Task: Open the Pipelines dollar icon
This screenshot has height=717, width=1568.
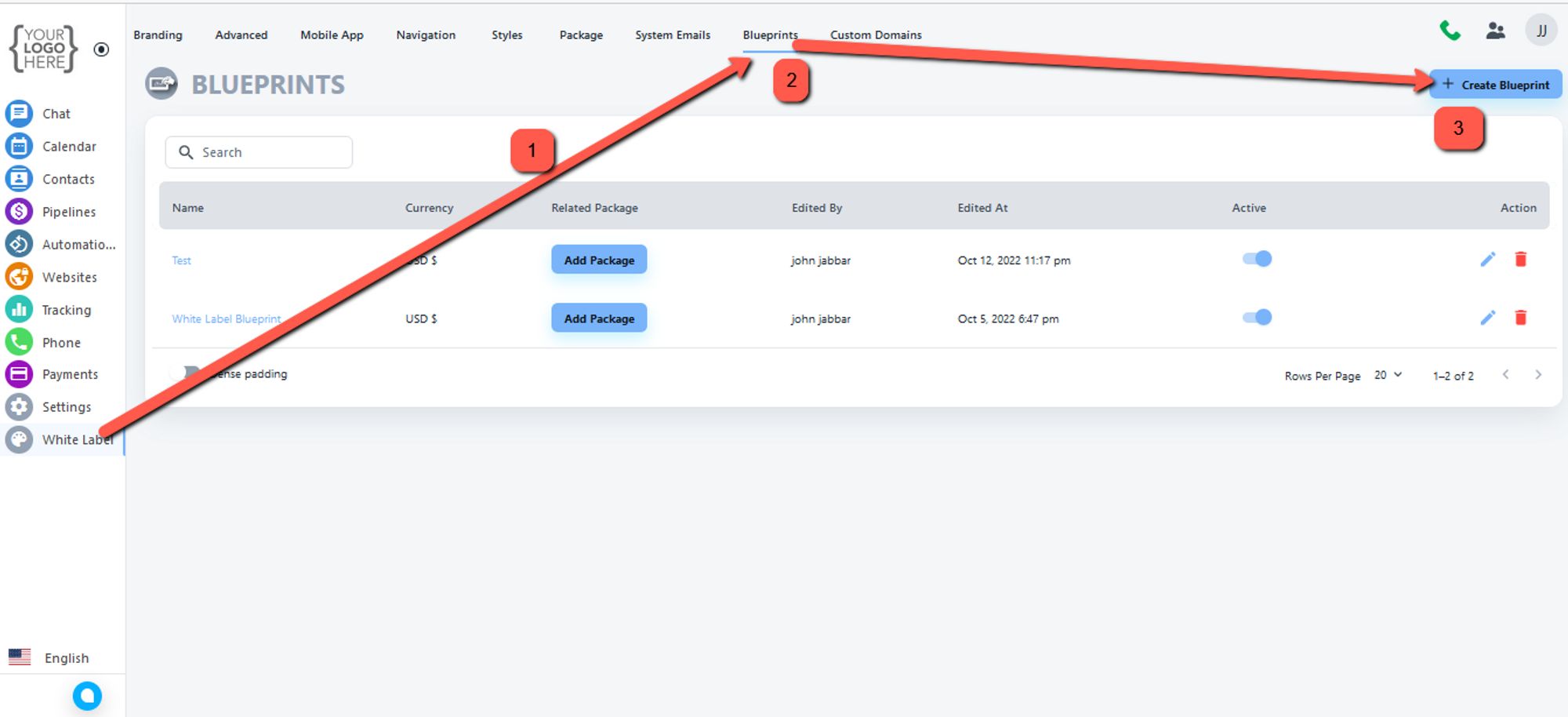Action: coord(19,212)
